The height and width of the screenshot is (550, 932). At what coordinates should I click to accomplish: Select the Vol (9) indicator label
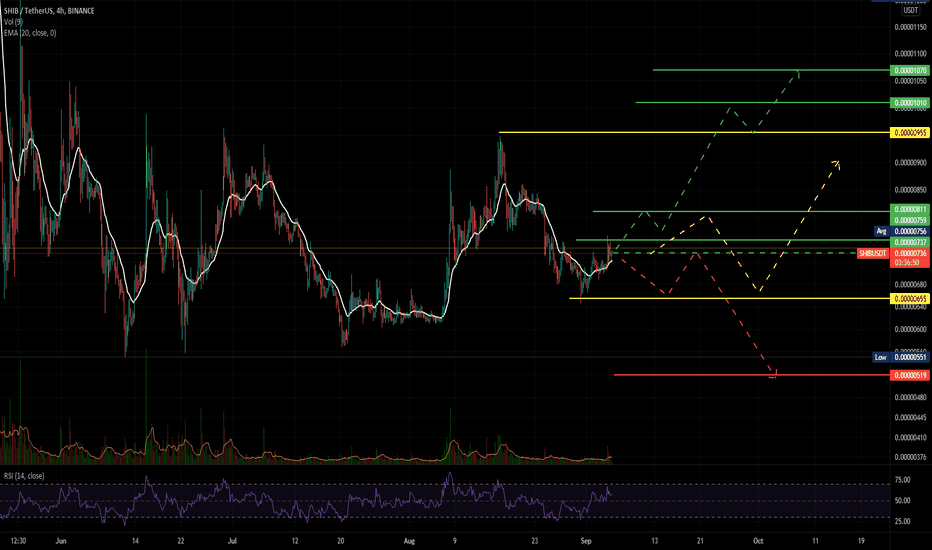13,22
